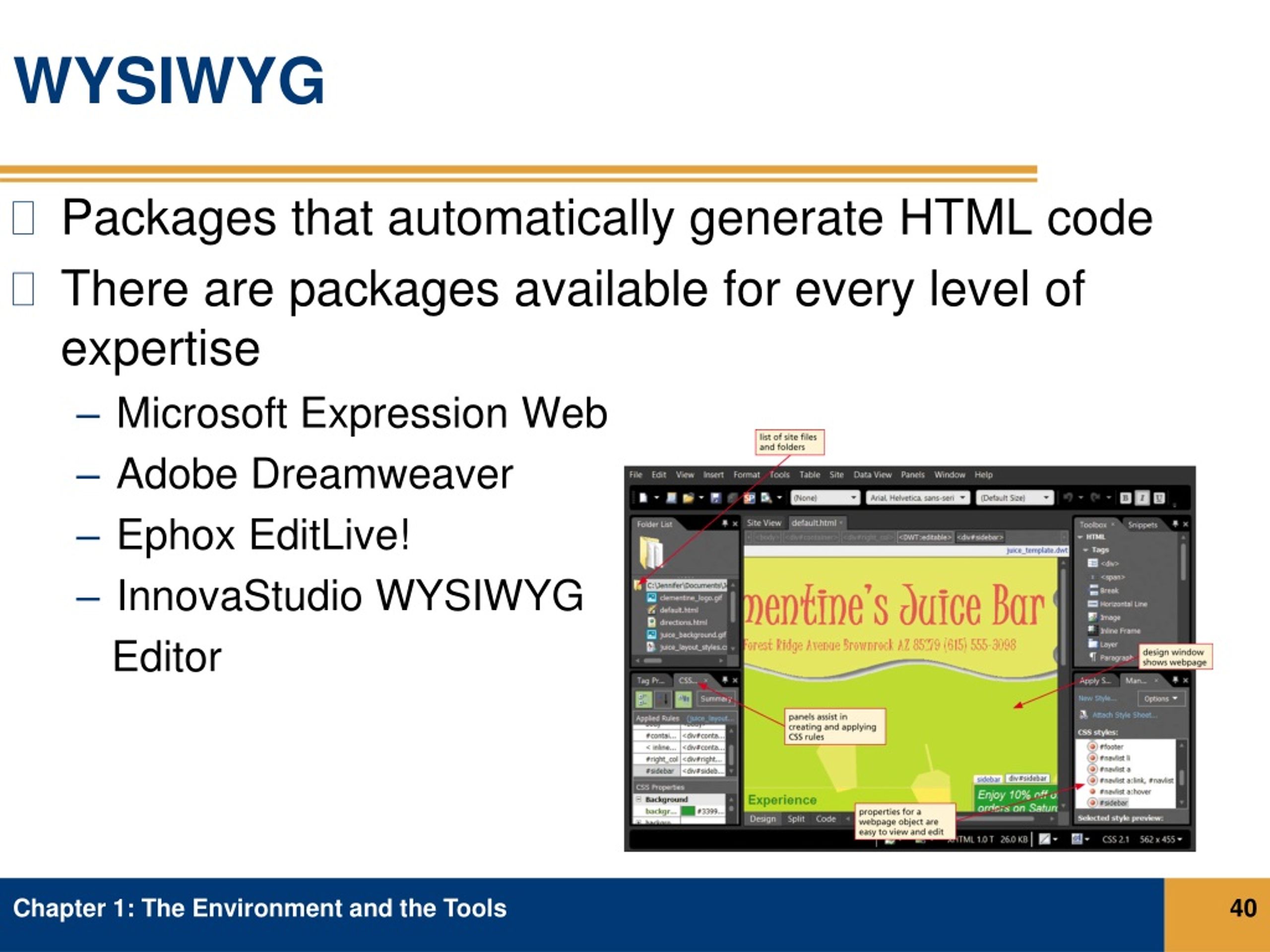The height and width of the screenshot is (952, 1270).
Task: Open the Edit menu
Action: click(658, 475)
